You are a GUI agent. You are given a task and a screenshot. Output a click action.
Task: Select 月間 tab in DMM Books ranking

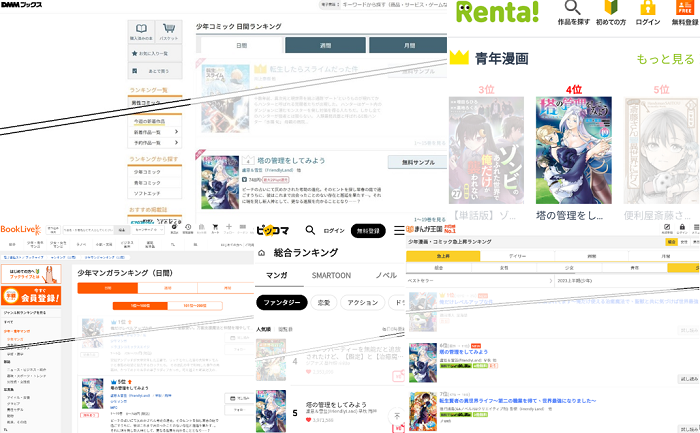408,46
